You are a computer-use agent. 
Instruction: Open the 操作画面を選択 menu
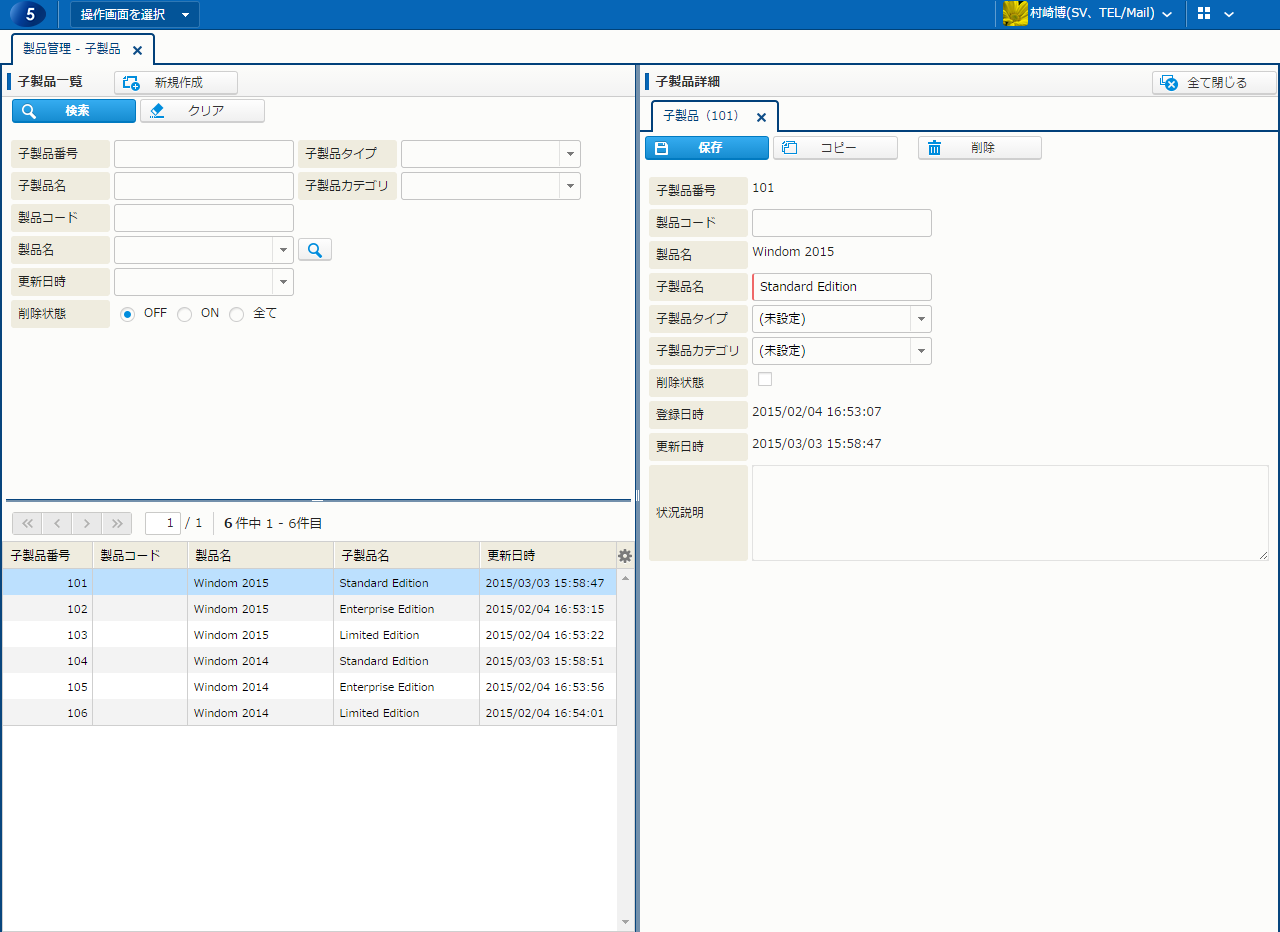[x=134, y=14]
